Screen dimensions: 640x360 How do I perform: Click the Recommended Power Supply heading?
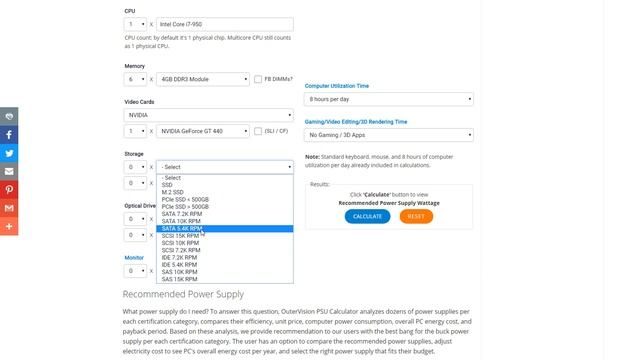pyautogui.click(x=183, y=294)
